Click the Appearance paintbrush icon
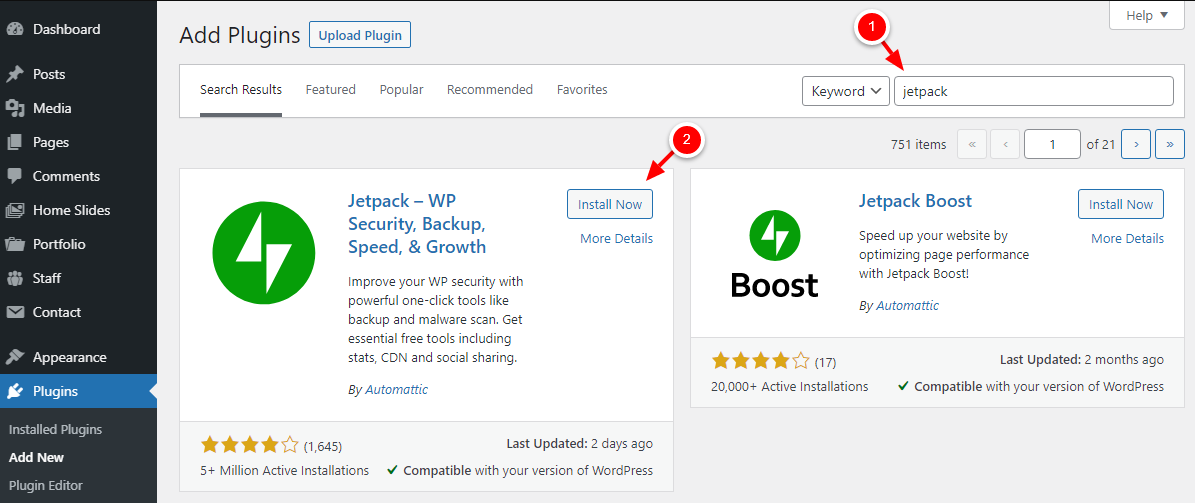The height and width of the screenshot is (503, 1195). coord(15,357)
